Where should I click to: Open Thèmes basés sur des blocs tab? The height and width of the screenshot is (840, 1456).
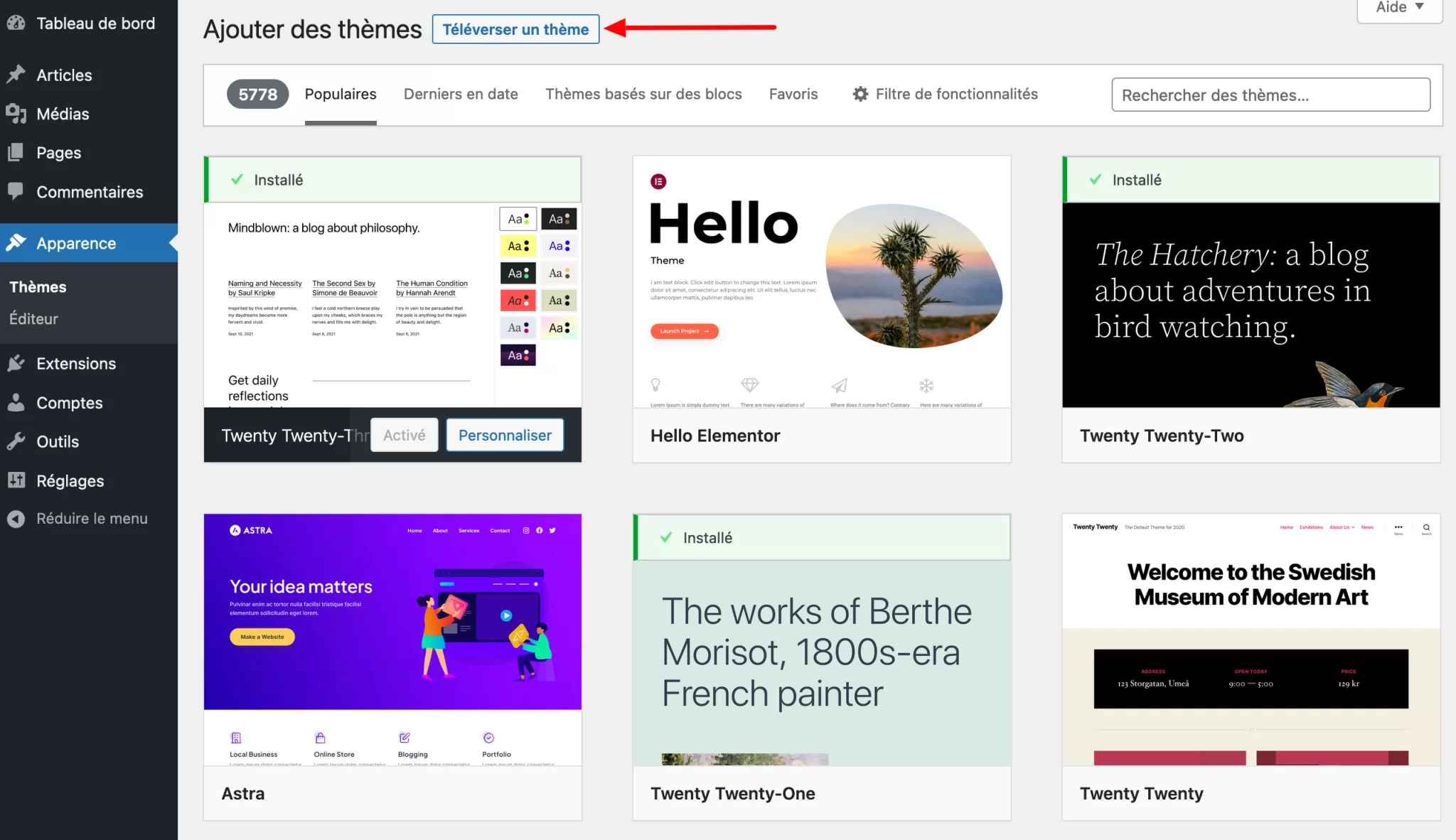point(643,94)
